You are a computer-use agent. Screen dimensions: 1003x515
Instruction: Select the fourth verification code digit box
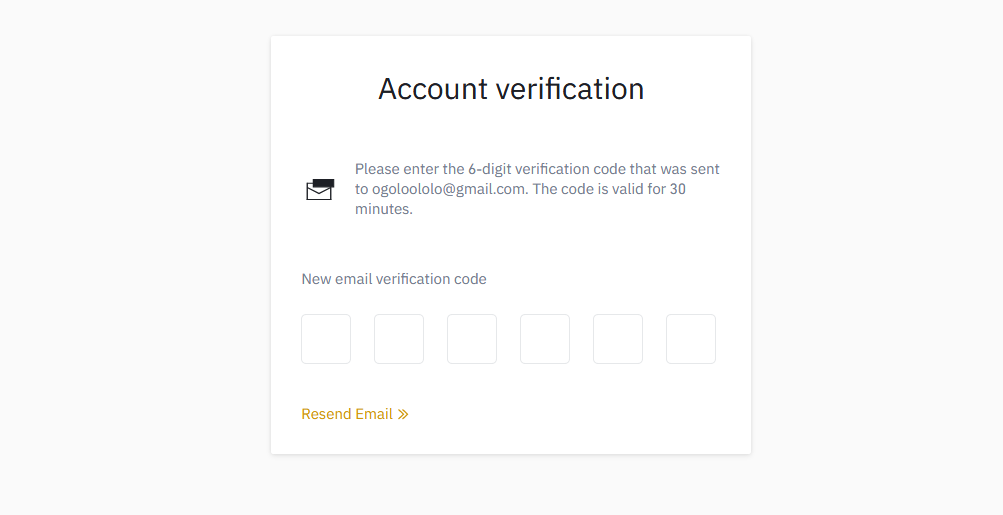click(x=545, y=339)
